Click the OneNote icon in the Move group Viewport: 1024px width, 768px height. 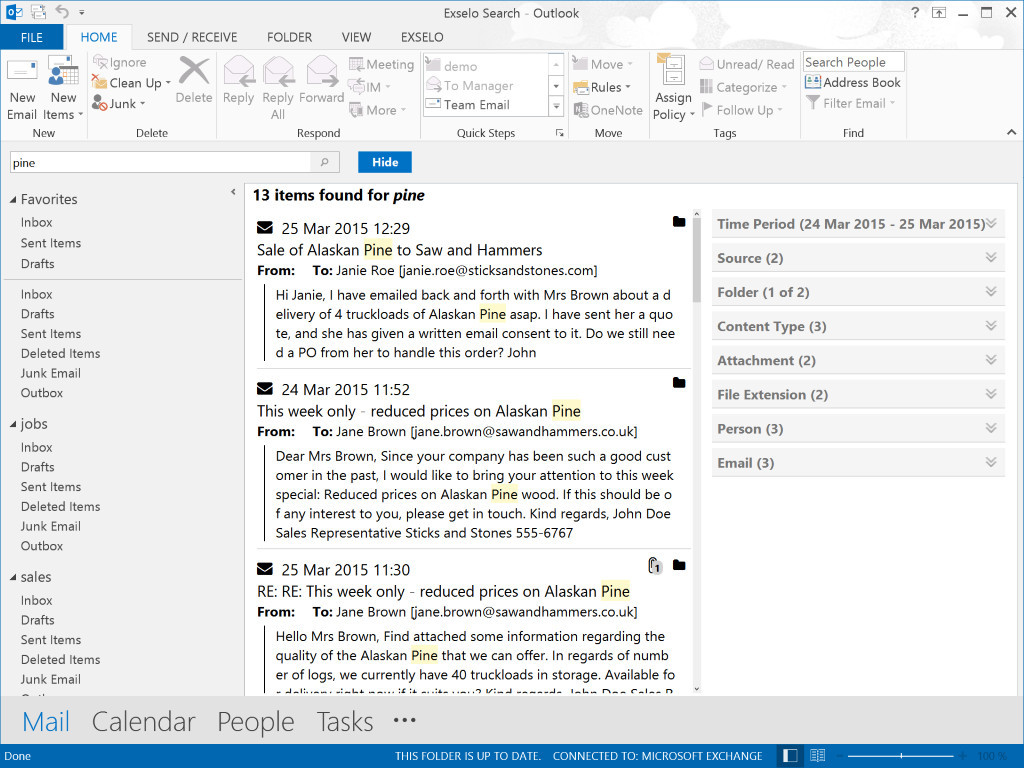pyautogui.click(x=581, y=110)
